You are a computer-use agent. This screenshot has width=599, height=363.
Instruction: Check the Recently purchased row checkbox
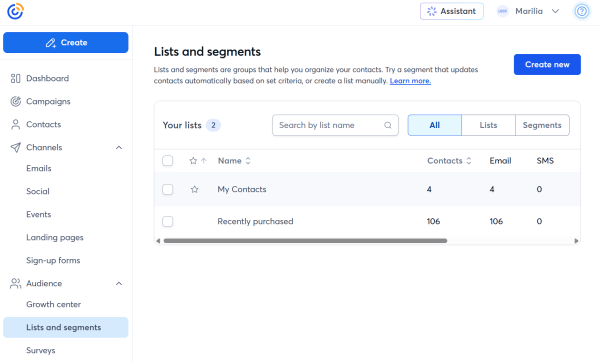point(167,221)
